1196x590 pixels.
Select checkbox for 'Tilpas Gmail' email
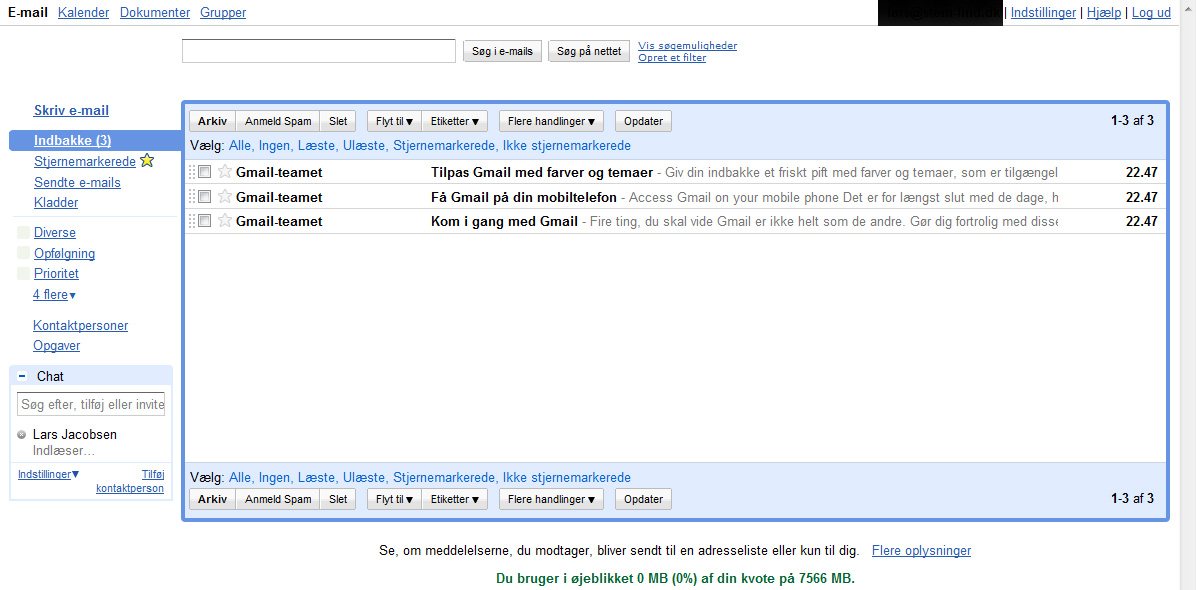coord(205,172)
